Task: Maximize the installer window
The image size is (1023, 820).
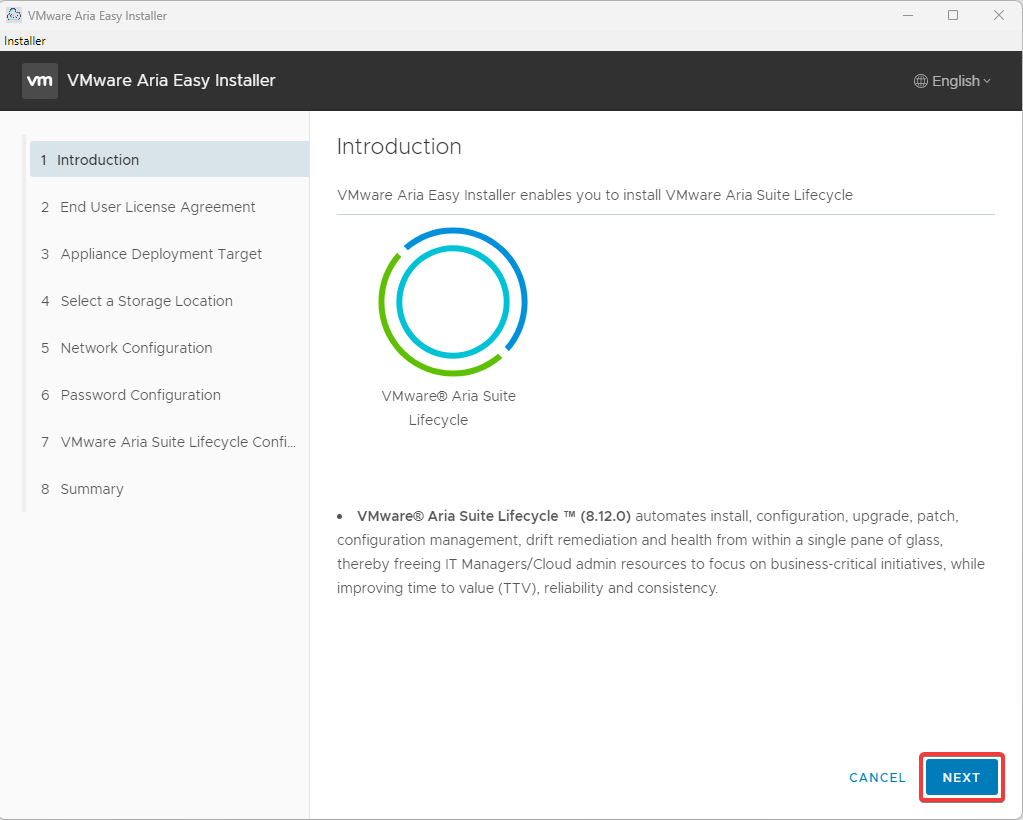Action: [x=953, y=15]
